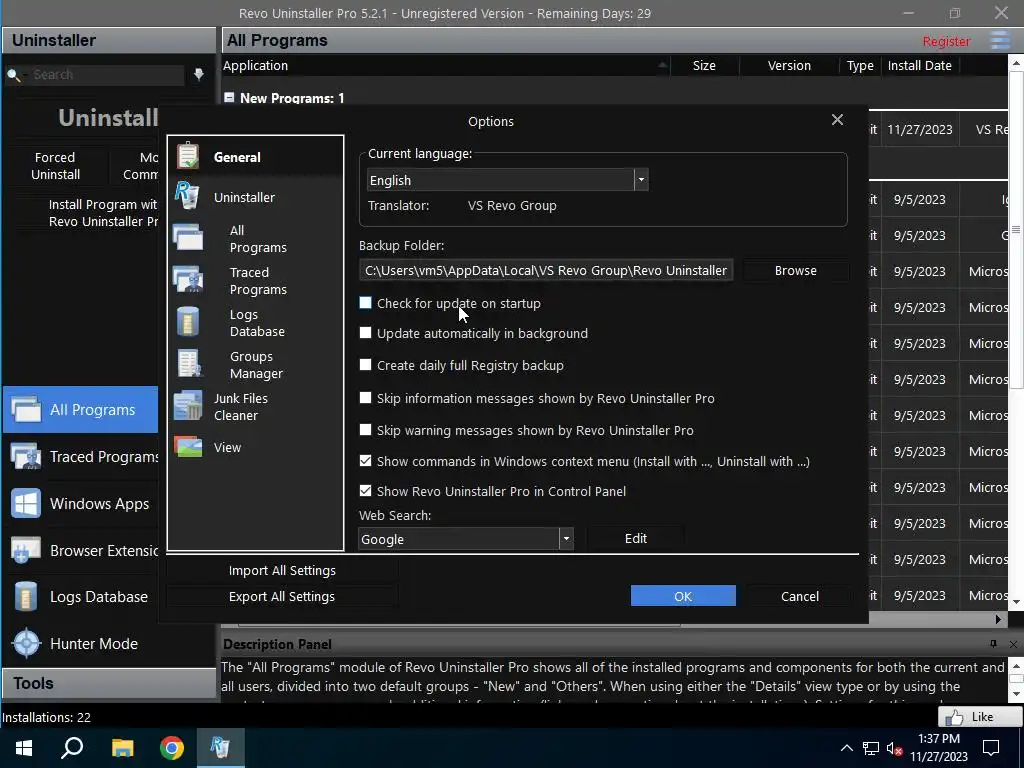1024x768 pixels.
Task: Launch Chrome from the taskbar
Action: [172, 748]
